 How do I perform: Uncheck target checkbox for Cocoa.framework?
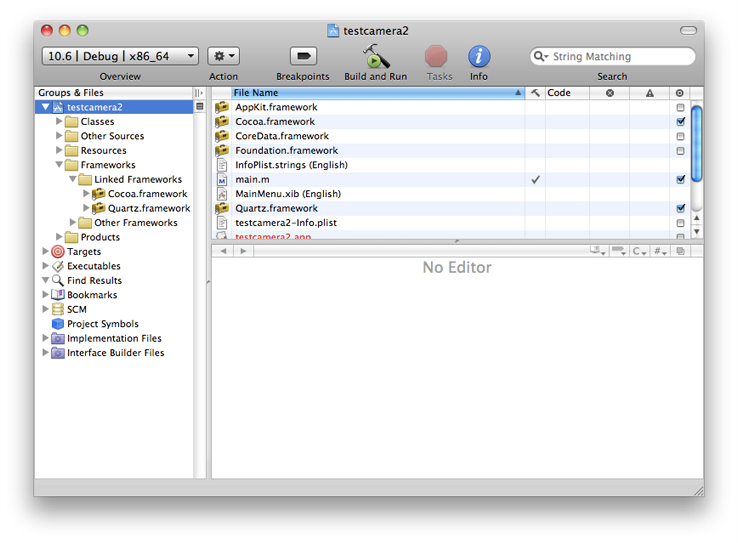point(681,122)
